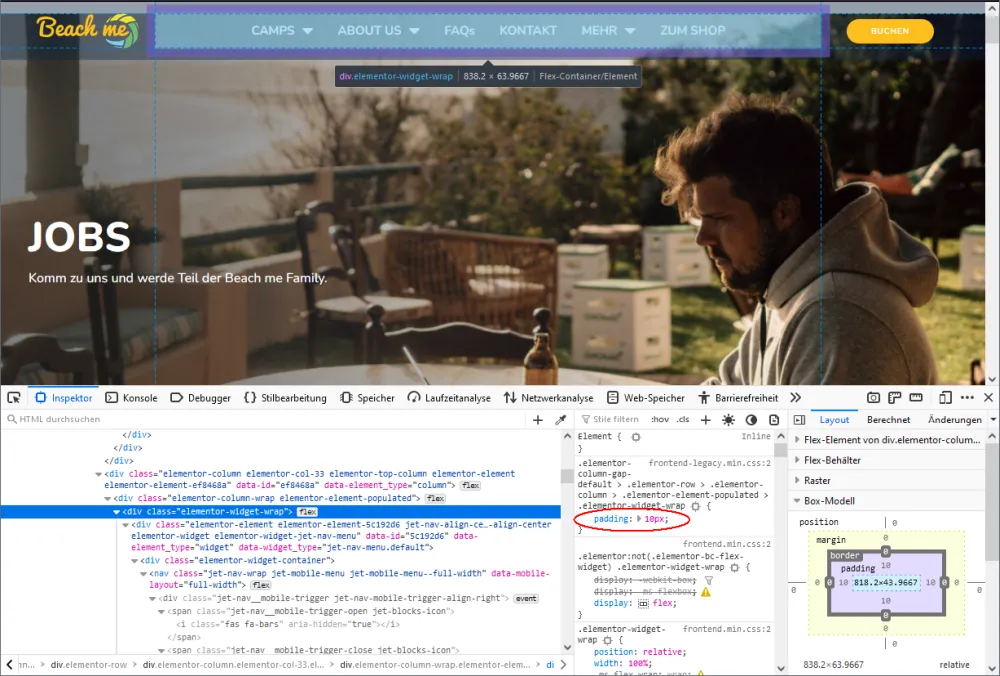Close the developer tools

click(x=989, y=398)
